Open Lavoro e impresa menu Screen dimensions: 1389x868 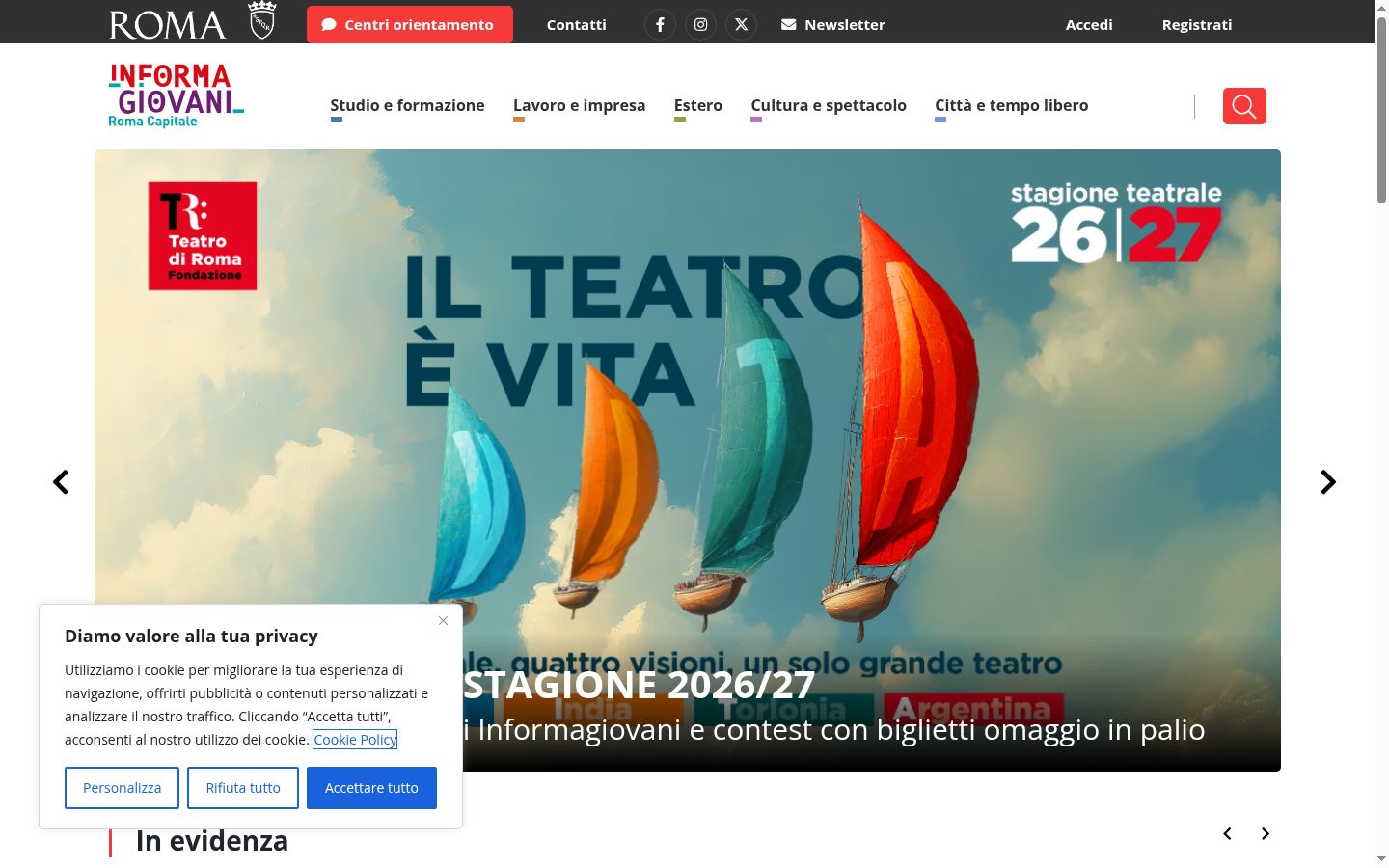(579, 106)
